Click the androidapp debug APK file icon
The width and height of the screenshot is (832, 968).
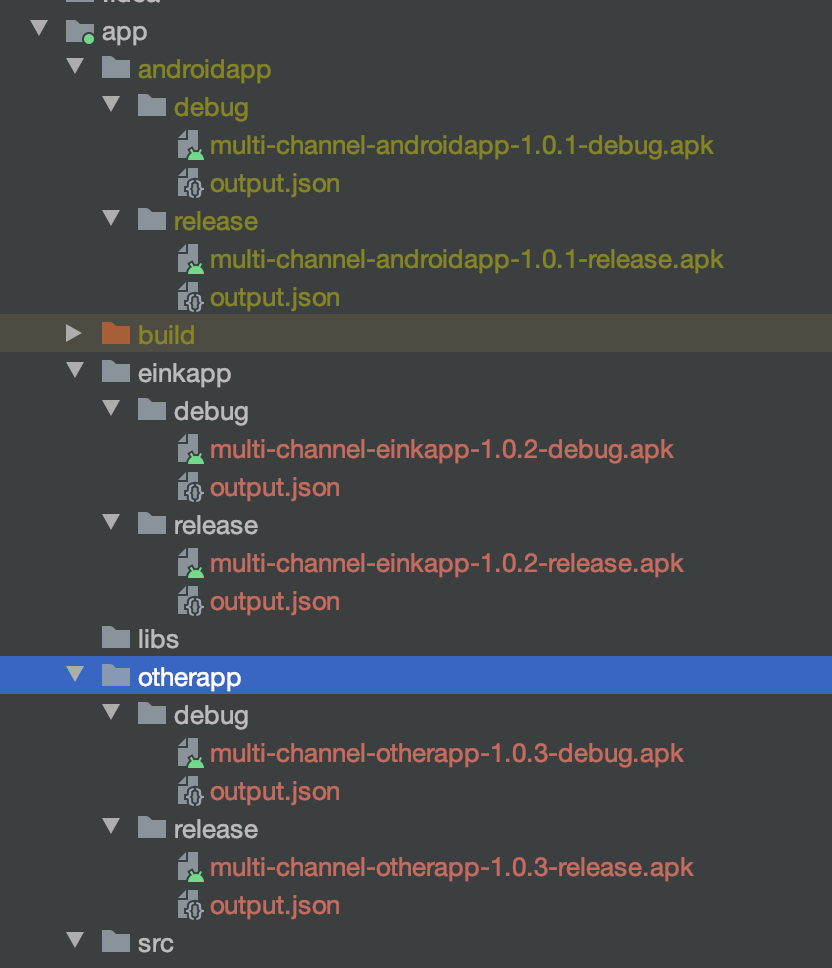tap(191, 146)
